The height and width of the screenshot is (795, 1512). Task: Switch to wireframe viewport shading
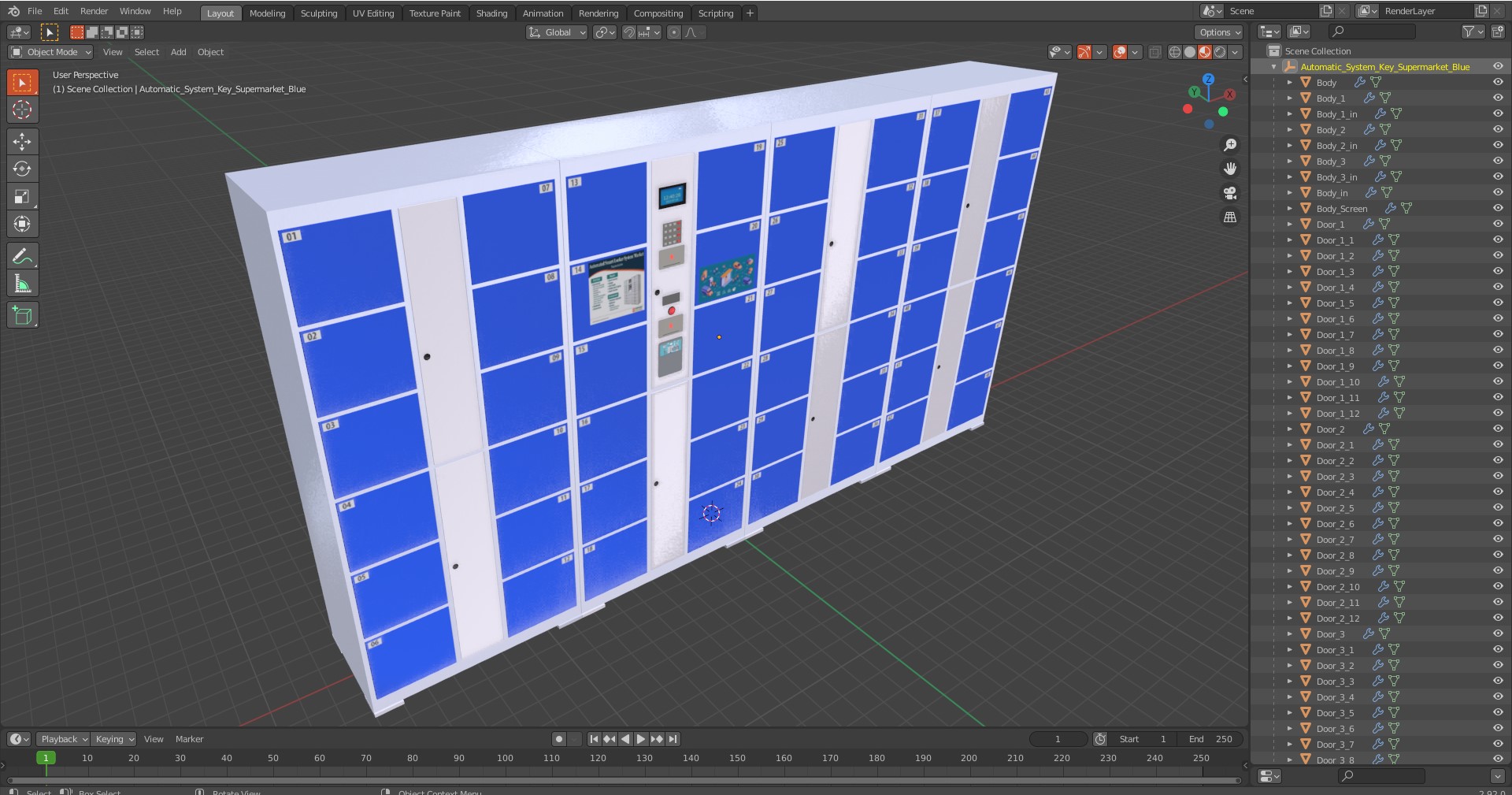tap(1175, 52)
